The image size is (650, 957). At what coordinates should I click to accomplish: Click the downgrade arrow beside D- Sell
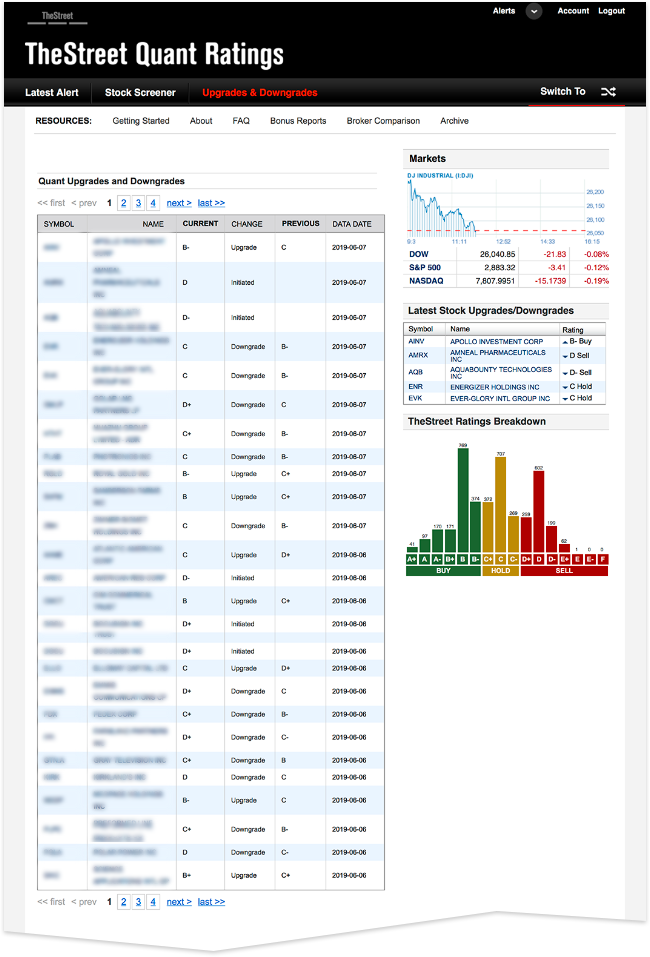565,373
